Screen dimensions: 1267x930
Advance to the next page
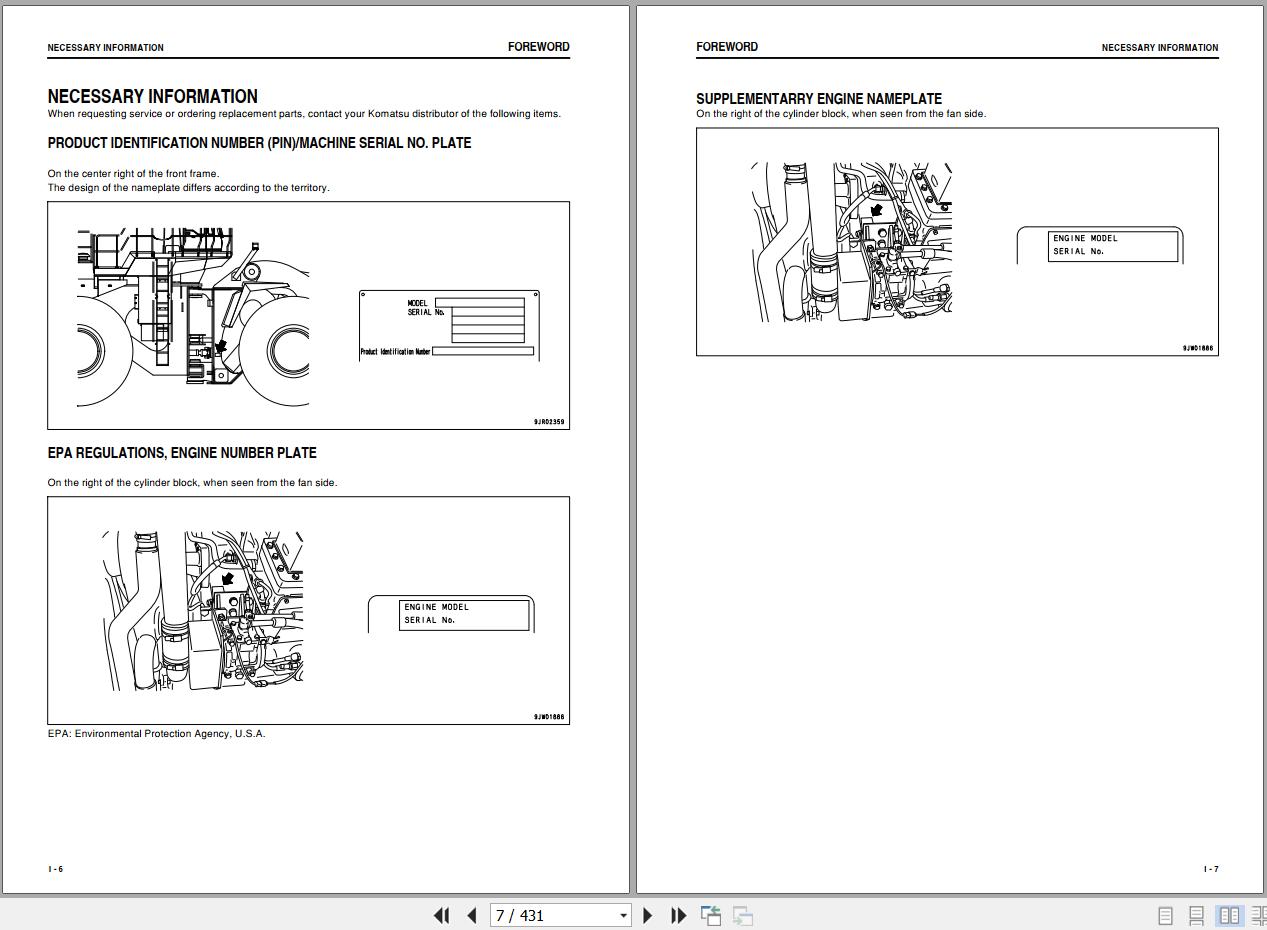pos(647,915)
